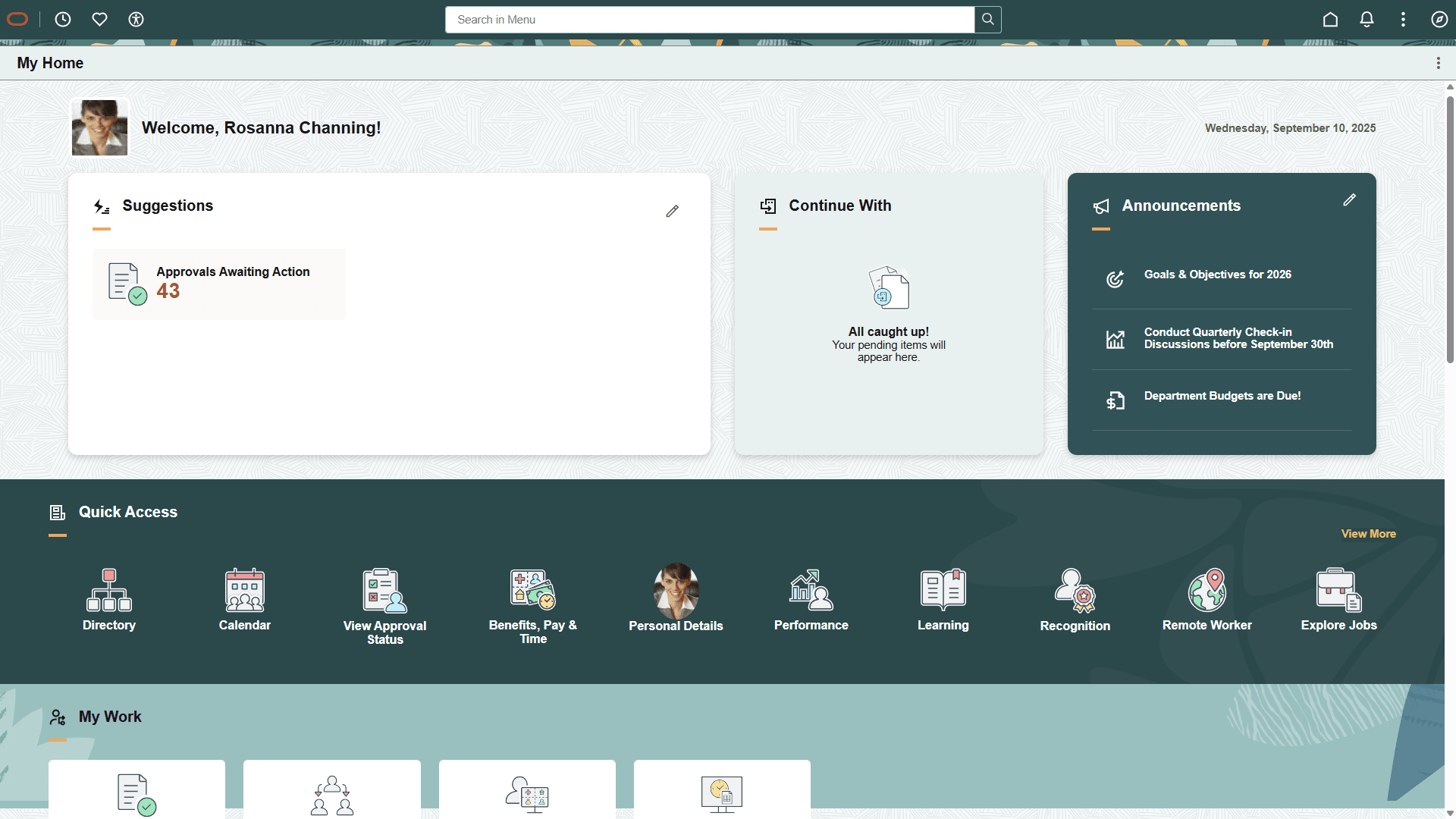Click the 'My Work' heading
The height and width of the screenshot is (819, 1456).
coord(110,717)
